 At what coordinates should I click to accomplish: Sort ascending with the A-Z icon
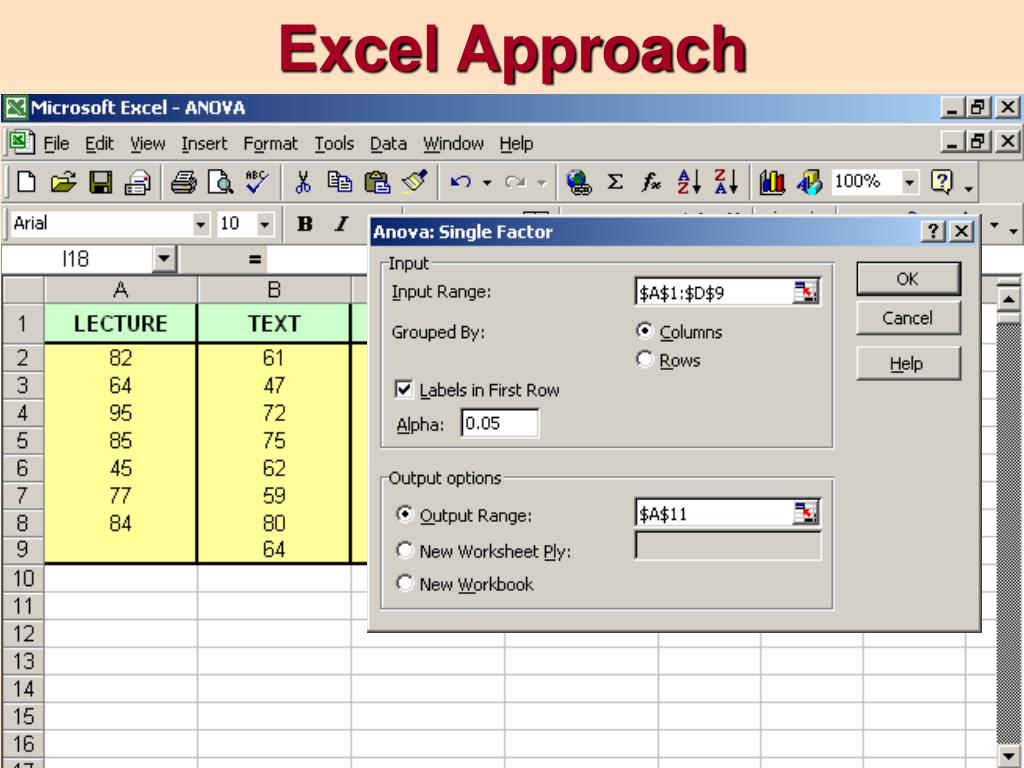click(x=688, y=182)
